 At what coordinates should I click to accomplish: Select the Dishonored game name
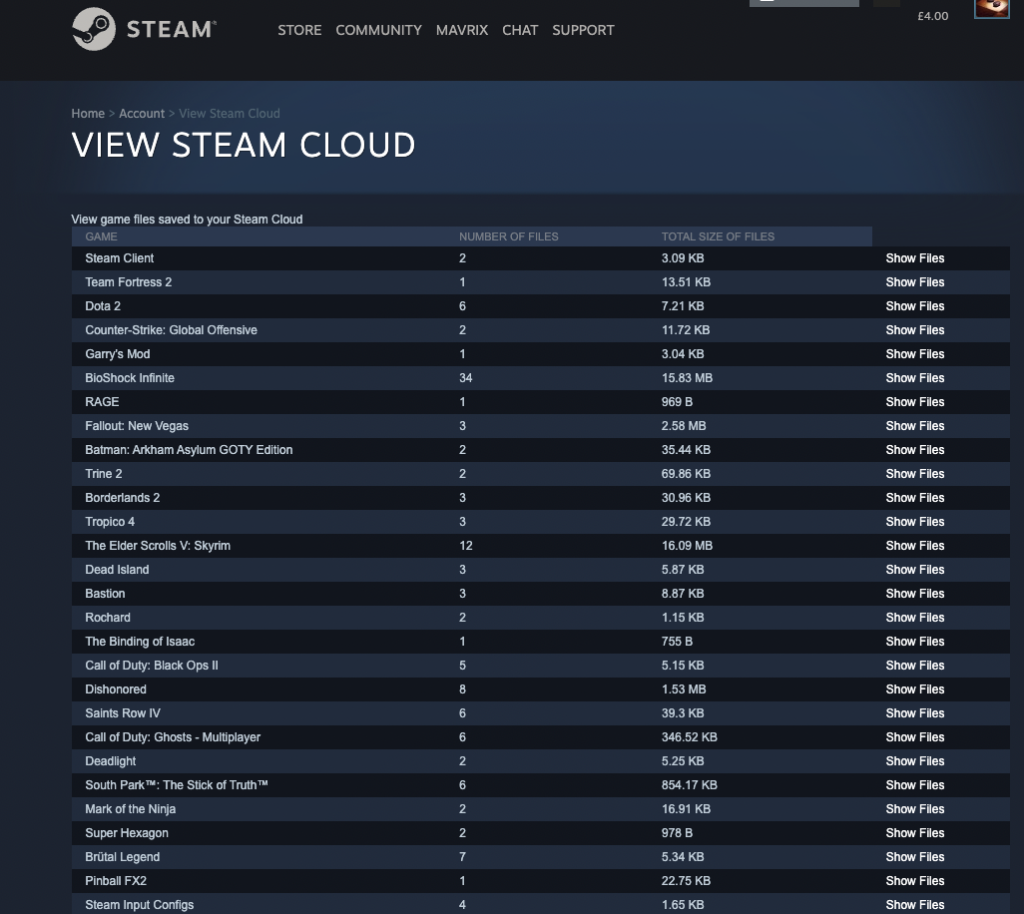[x=116, y=689]
